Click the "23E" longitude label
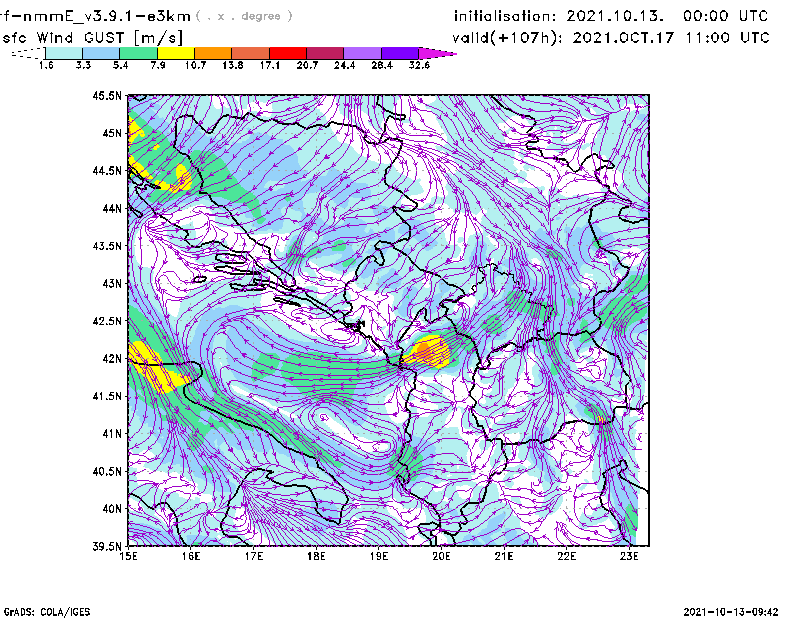This screenshot has width=800, height=618. [x=630, y=556]
